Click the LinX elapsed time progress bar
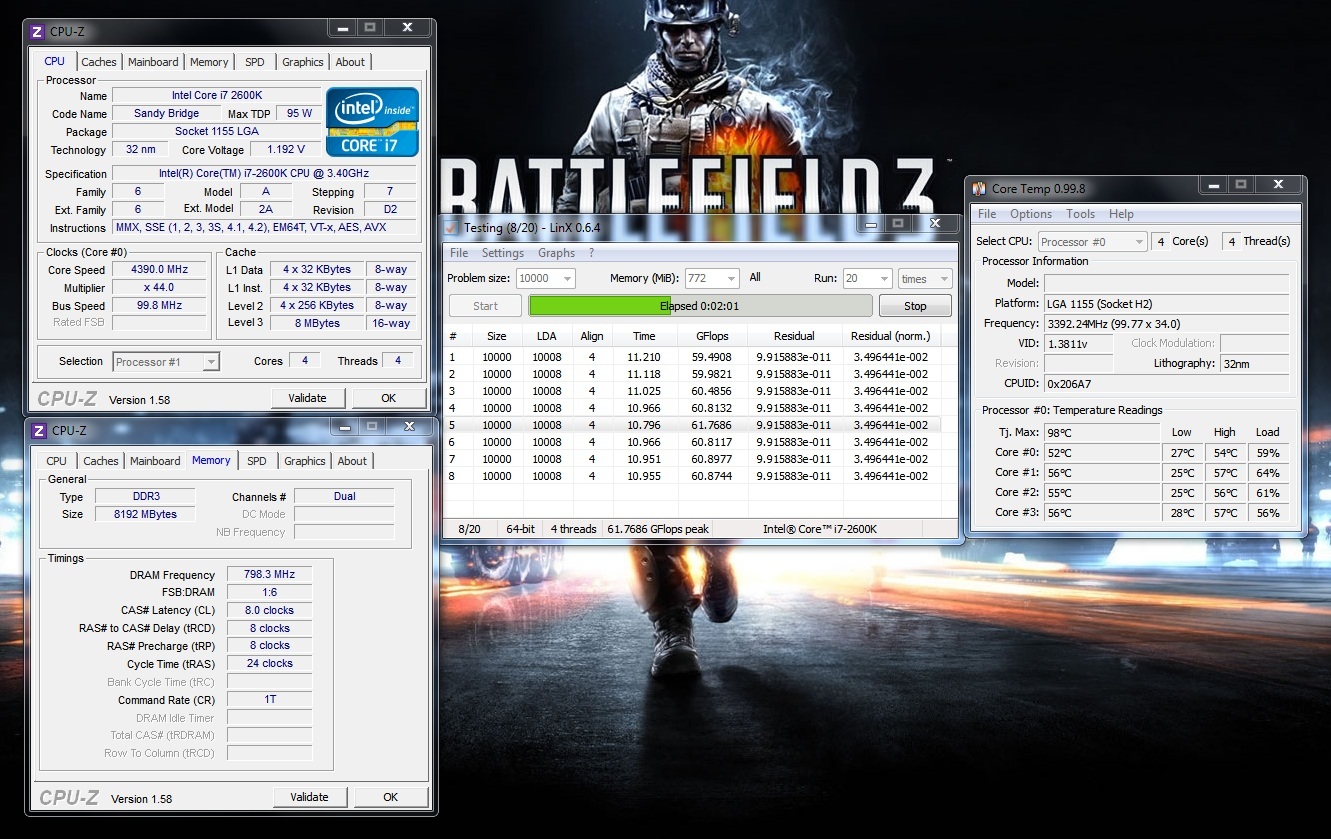 [x=700, y=306]
